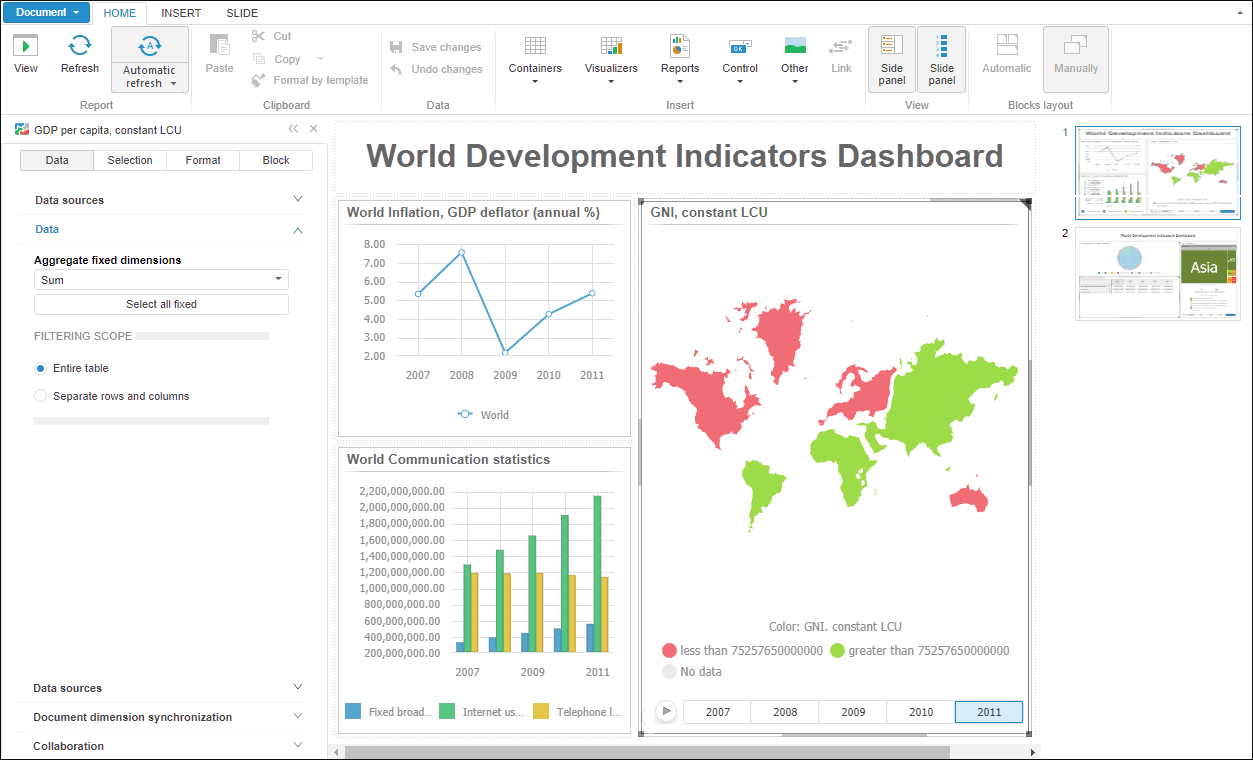Viewport: 1253px width, 760px height.
Task: Open the Control insert menu
Action: (740, 58)
